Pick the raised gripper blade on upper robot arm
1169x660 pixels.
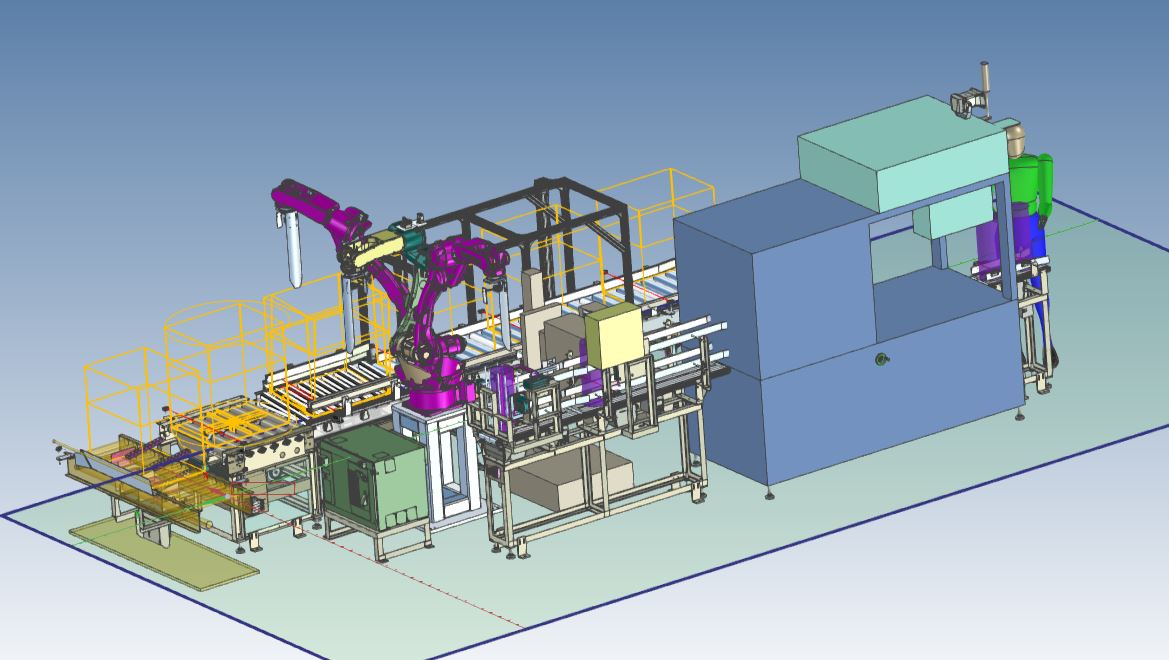pos(292,250)
